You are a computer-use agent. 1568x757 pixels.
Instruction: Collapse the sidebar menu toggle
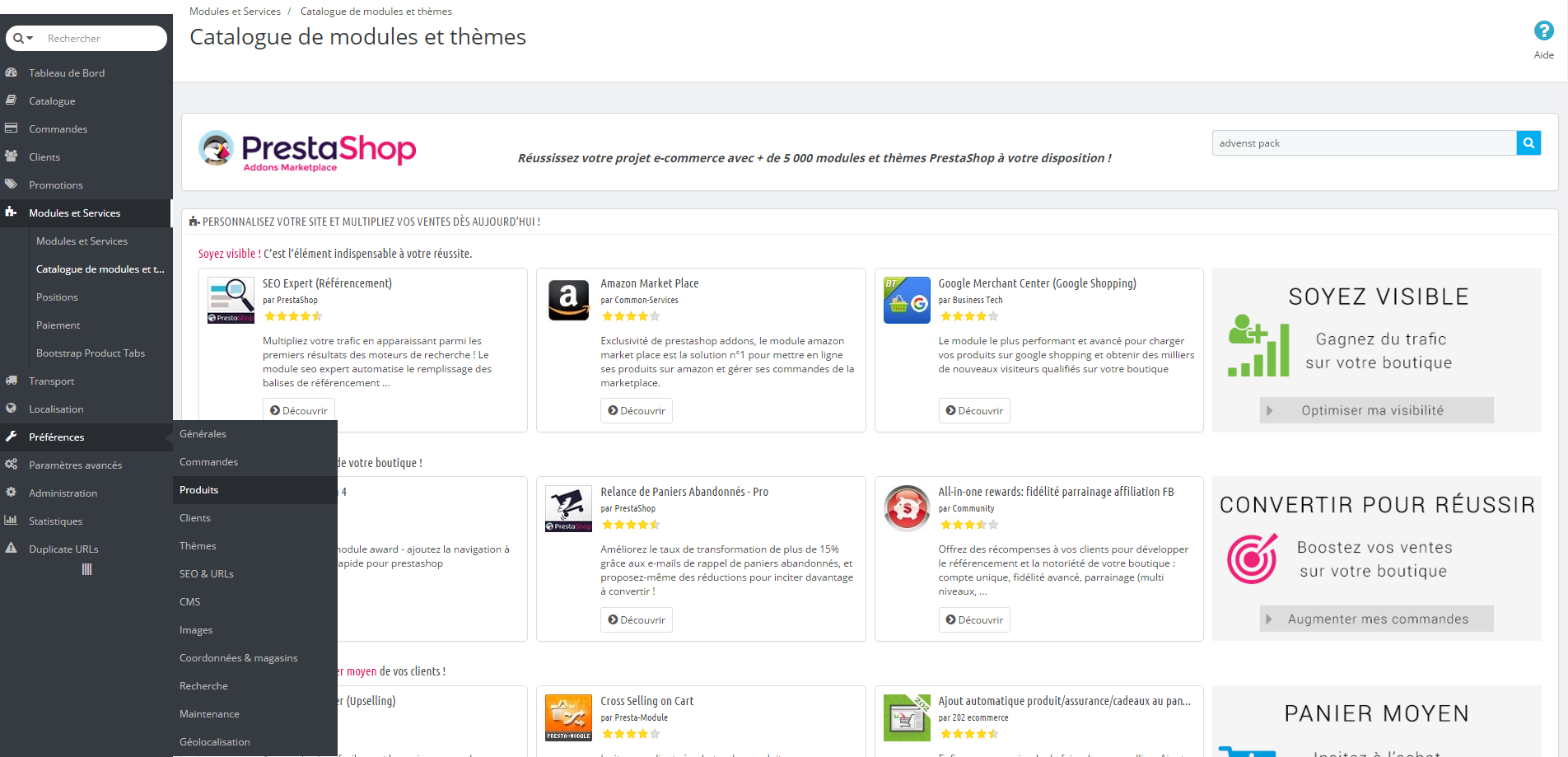point(86,569)
